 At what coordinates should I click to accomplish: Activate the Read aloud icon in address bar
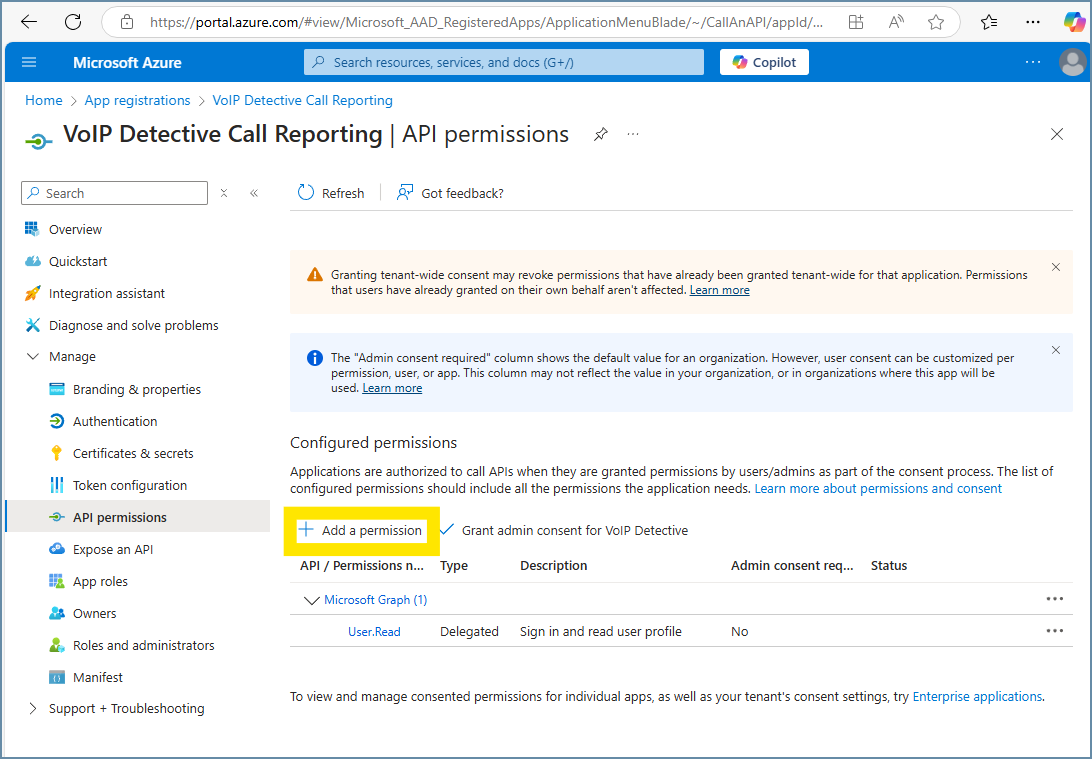point(896,22)
